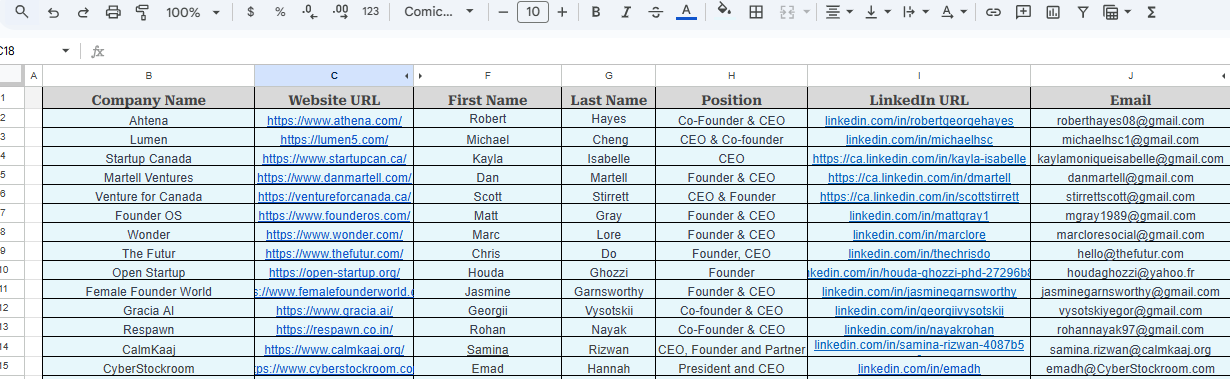
Task: Click the search menus magnifier icon
Action: pos(22,12)
